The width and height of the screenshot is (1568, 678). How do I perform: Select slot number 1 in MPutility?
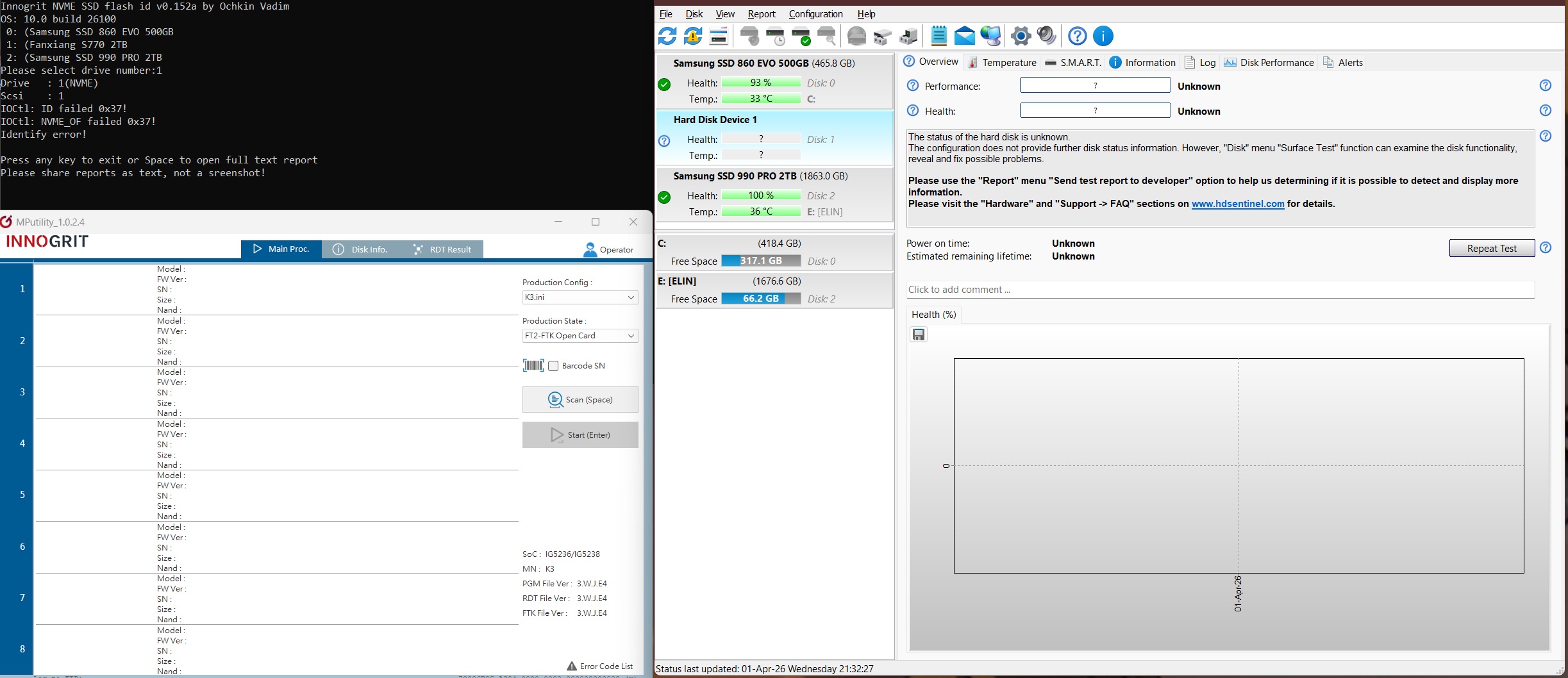point(22,289)
